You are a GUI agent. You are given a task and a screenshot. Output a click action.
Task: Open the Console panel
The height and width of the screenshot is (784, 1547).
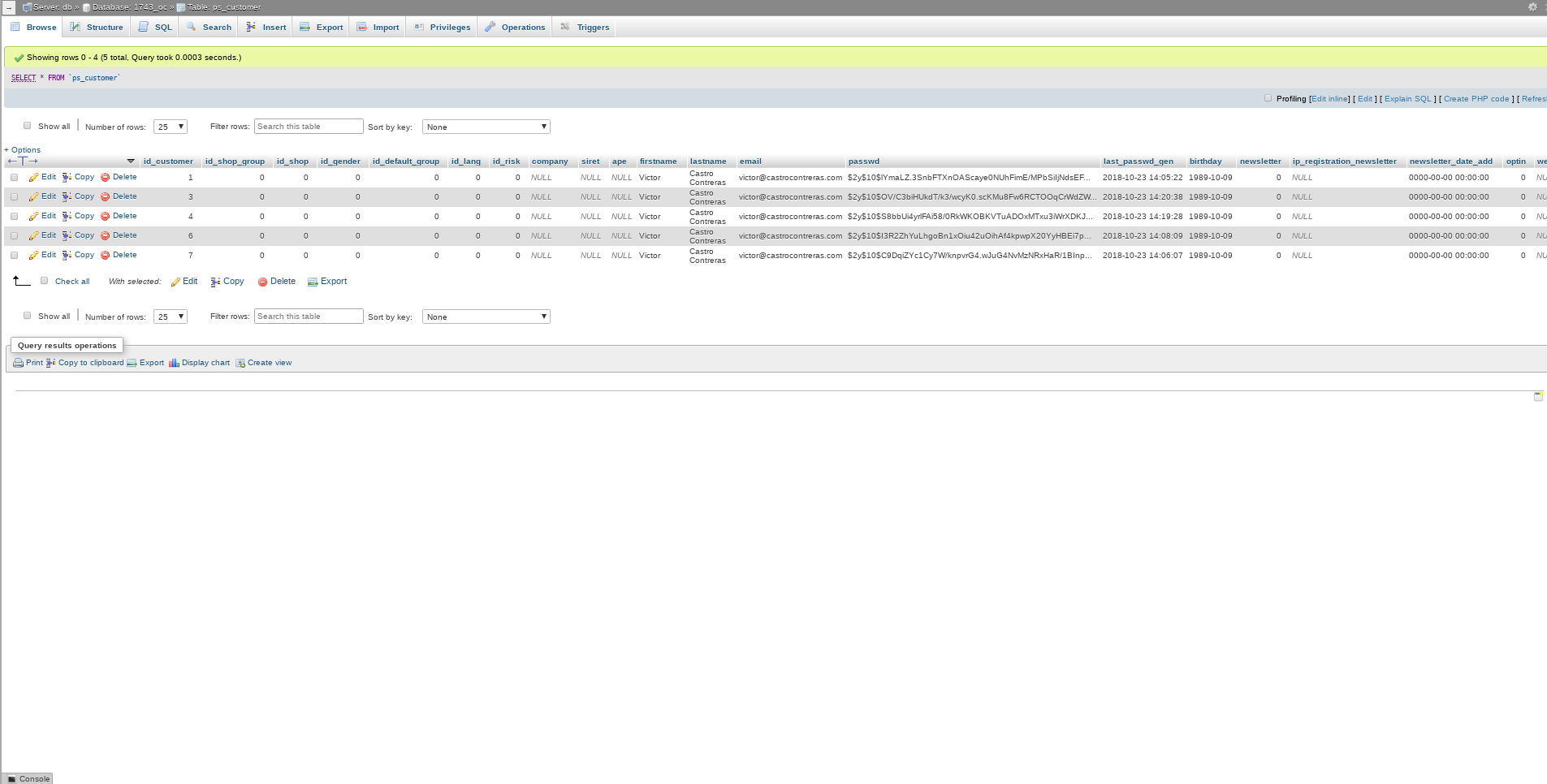tap(27, 779)
